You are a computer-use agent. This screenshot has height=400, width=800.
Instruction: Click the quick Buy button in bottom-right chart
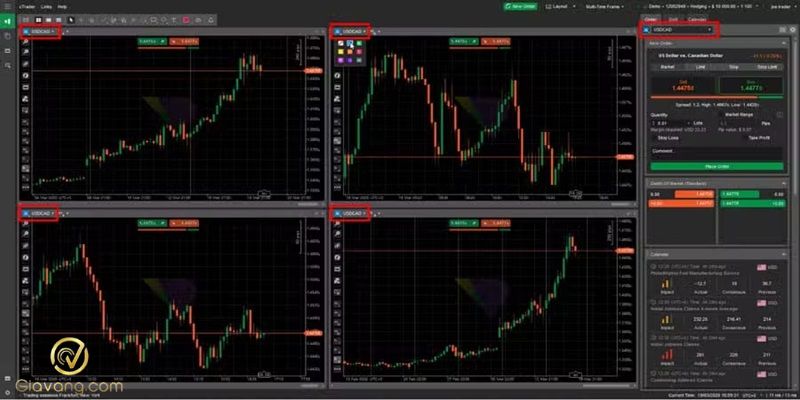464,223
